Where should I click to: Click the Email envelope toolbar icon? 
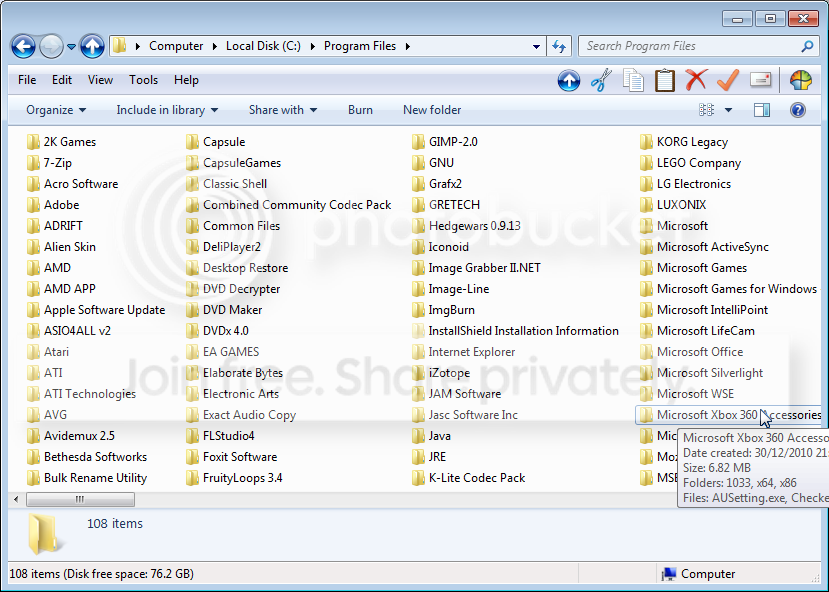pos(760,80)
